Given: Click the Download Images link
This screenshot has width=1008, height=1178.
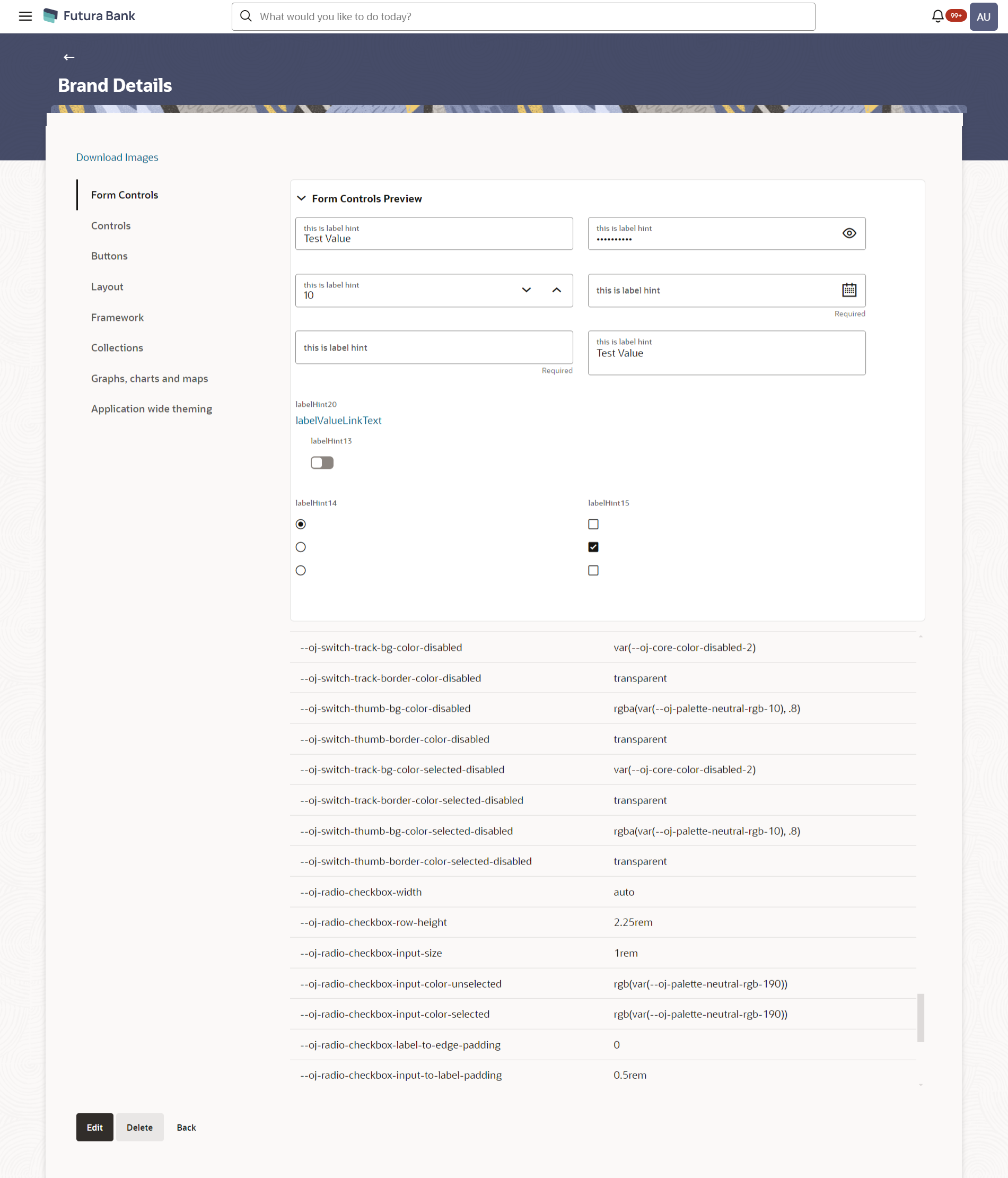Looking at the screenshot, I should [x=117, y=157].
